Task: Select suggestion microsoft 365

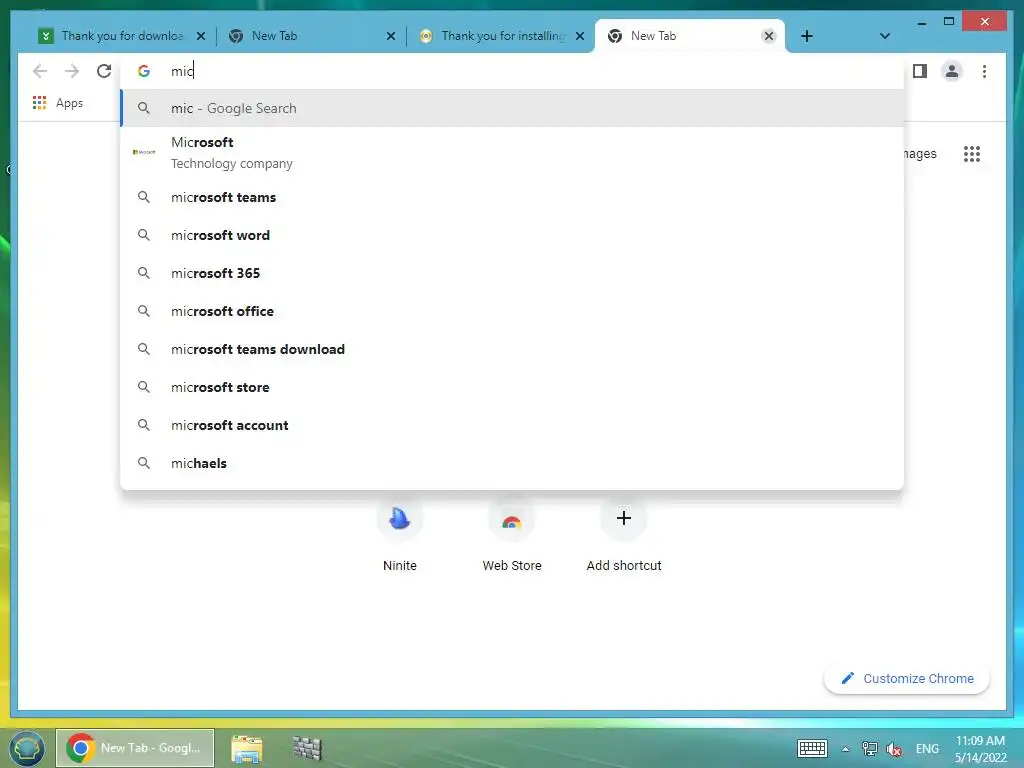Action: [512, 273]
